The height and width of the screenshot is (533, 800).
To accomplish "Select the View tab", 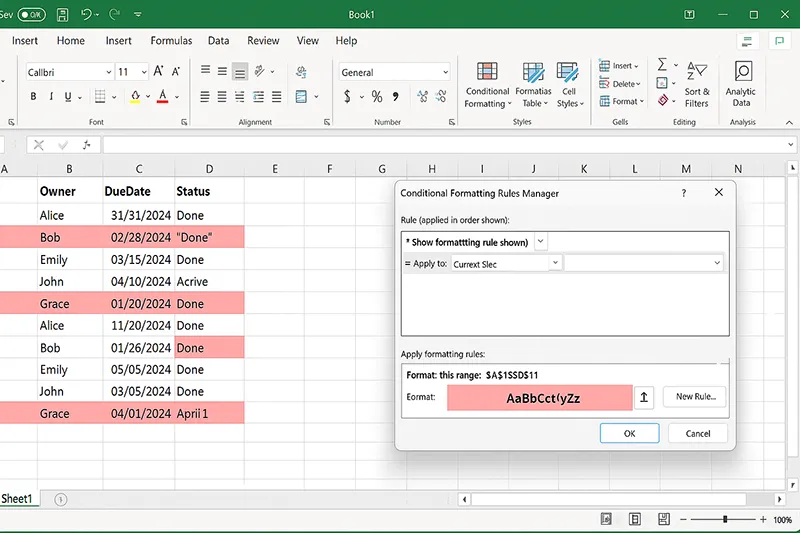I will coord(308,41).
